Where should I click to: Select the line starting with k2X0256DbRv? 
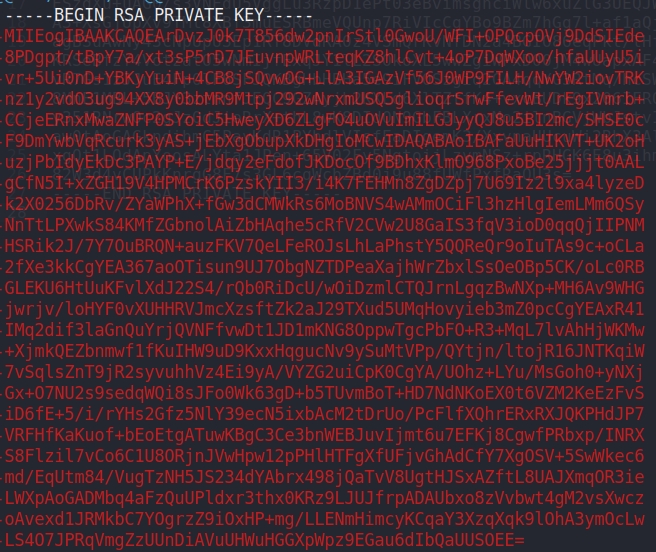pos(325,204)
